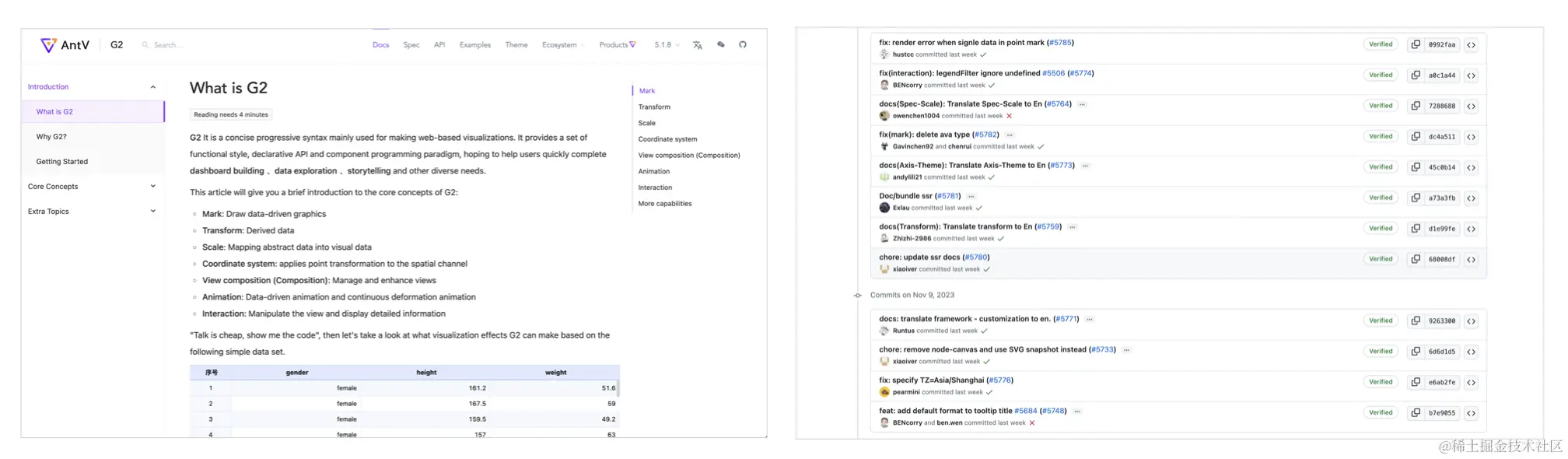Expand description of Doc/bundle ssr commit

[x=971, y=196]
